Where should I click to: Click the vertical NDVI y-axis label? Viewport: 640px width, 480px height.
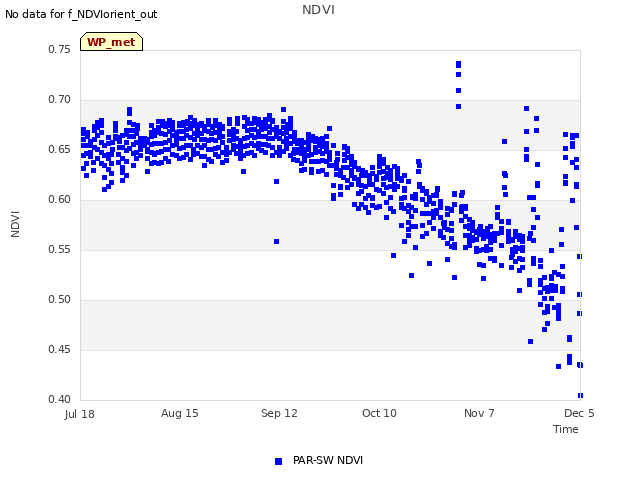click(x=15, y=224)
